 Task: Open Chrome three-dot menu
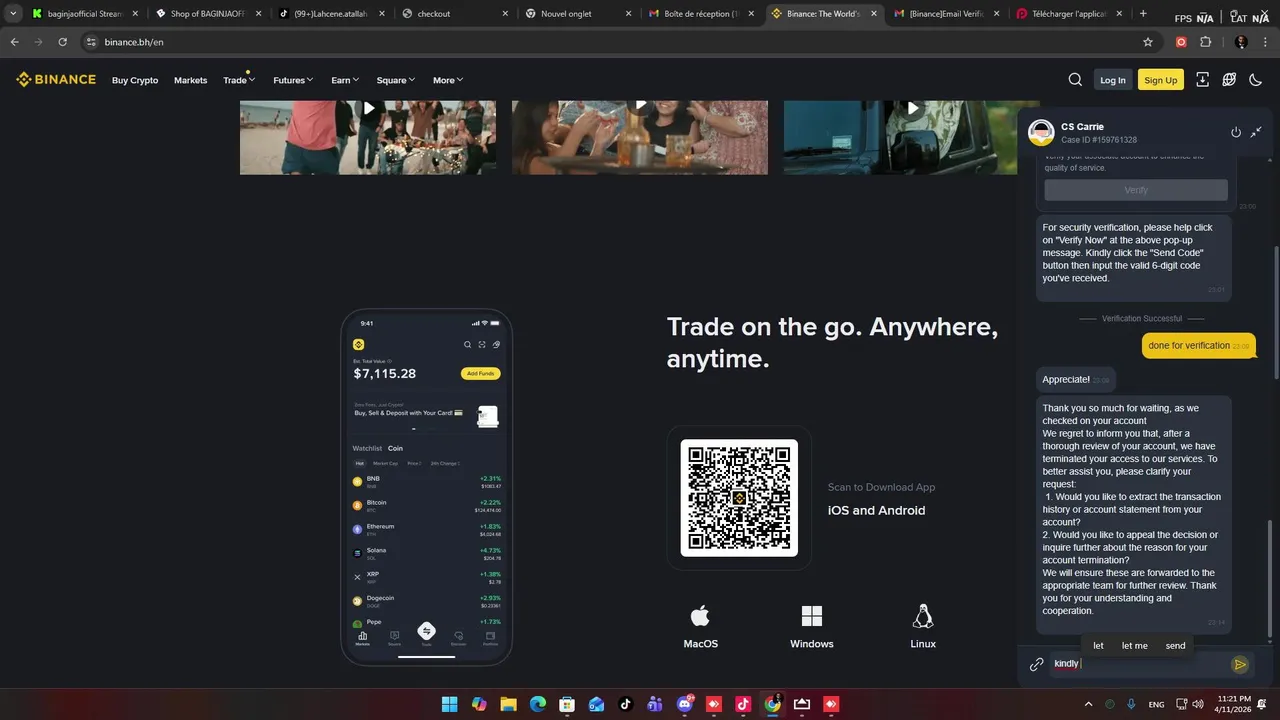[x=1265, y=42]
